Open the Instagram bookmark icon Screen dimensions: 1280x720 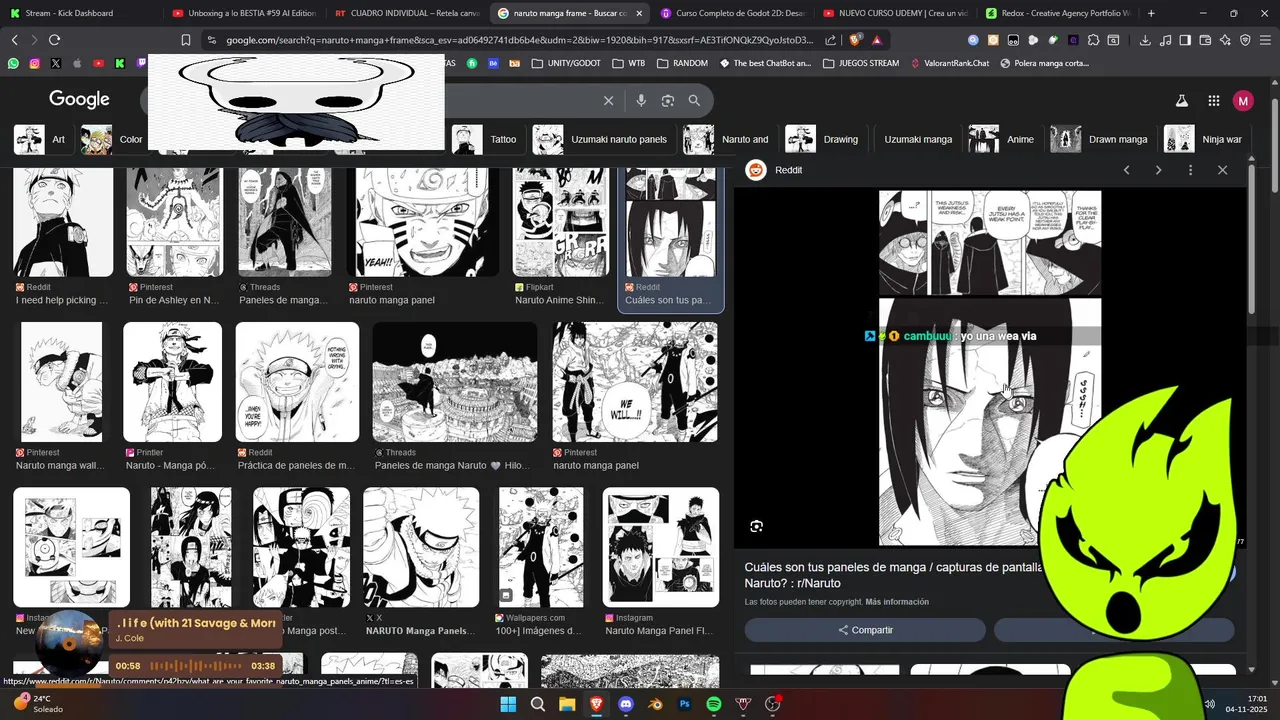34,63
